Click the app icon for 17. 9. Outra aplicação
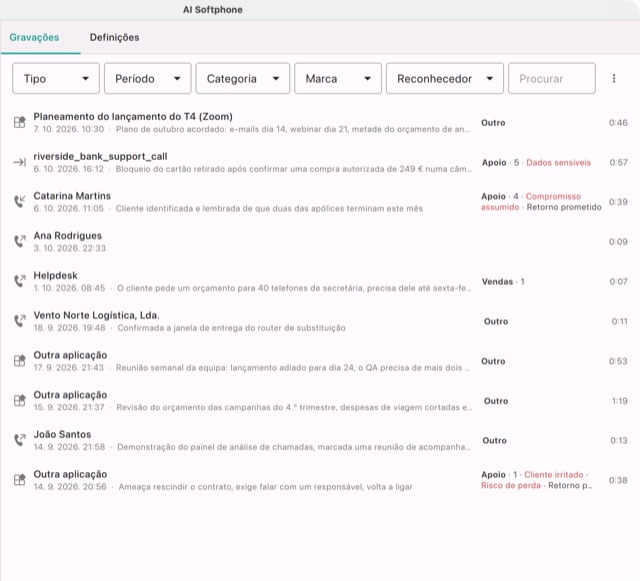The image size is (640, 581). click(20, 361)
